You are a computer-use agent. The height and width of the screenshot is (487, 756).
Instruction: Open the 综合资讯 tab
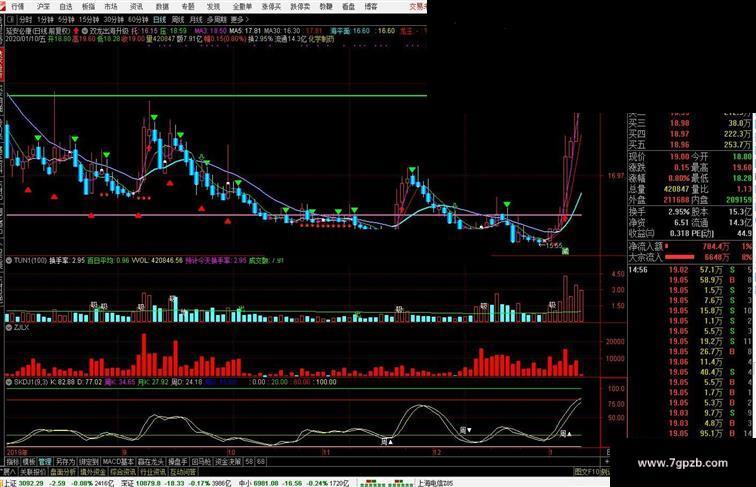(123, 472)
